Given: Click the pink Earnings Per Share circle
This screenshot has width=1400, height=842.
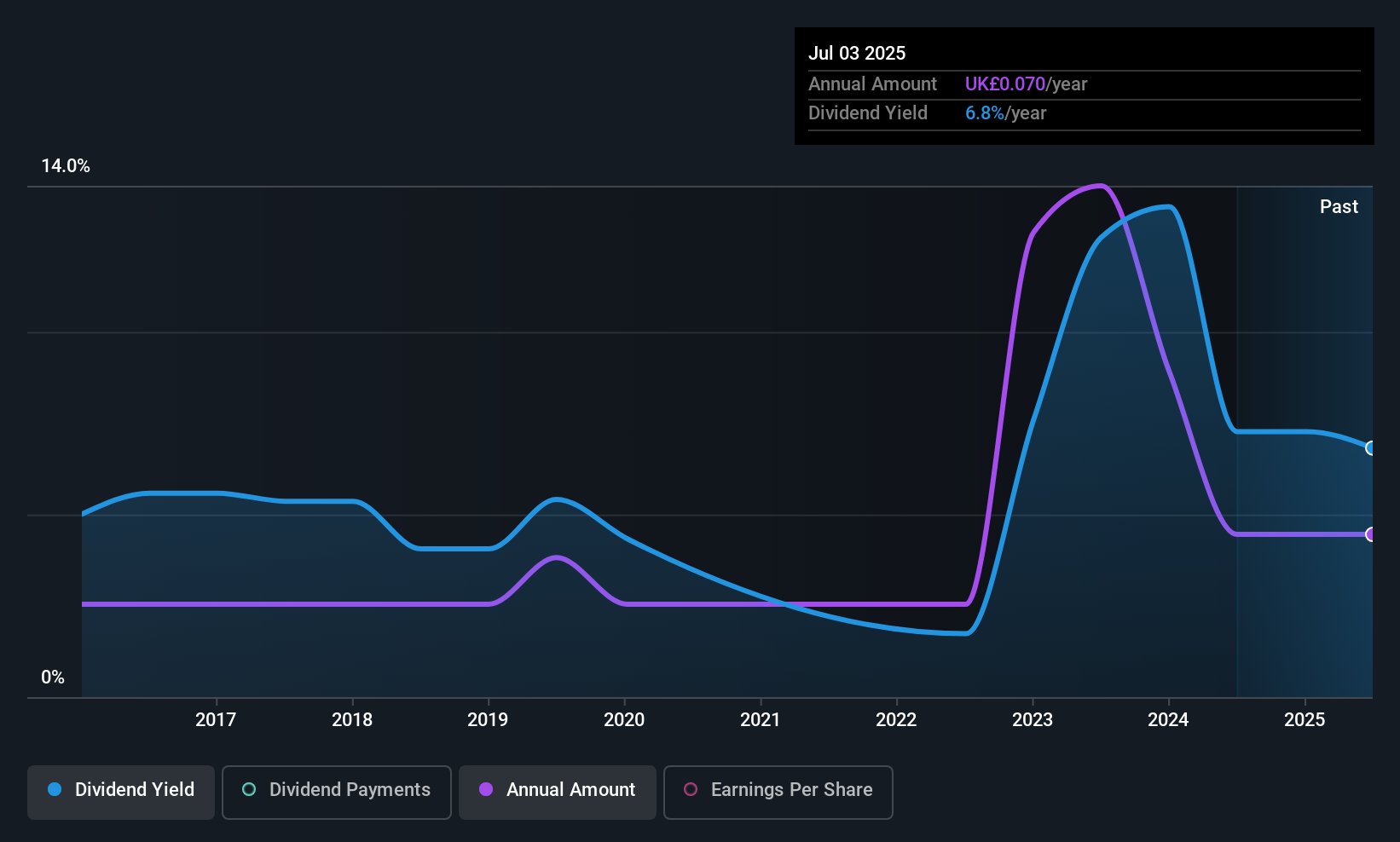Looking at the screenshot, I should [691, 789].
